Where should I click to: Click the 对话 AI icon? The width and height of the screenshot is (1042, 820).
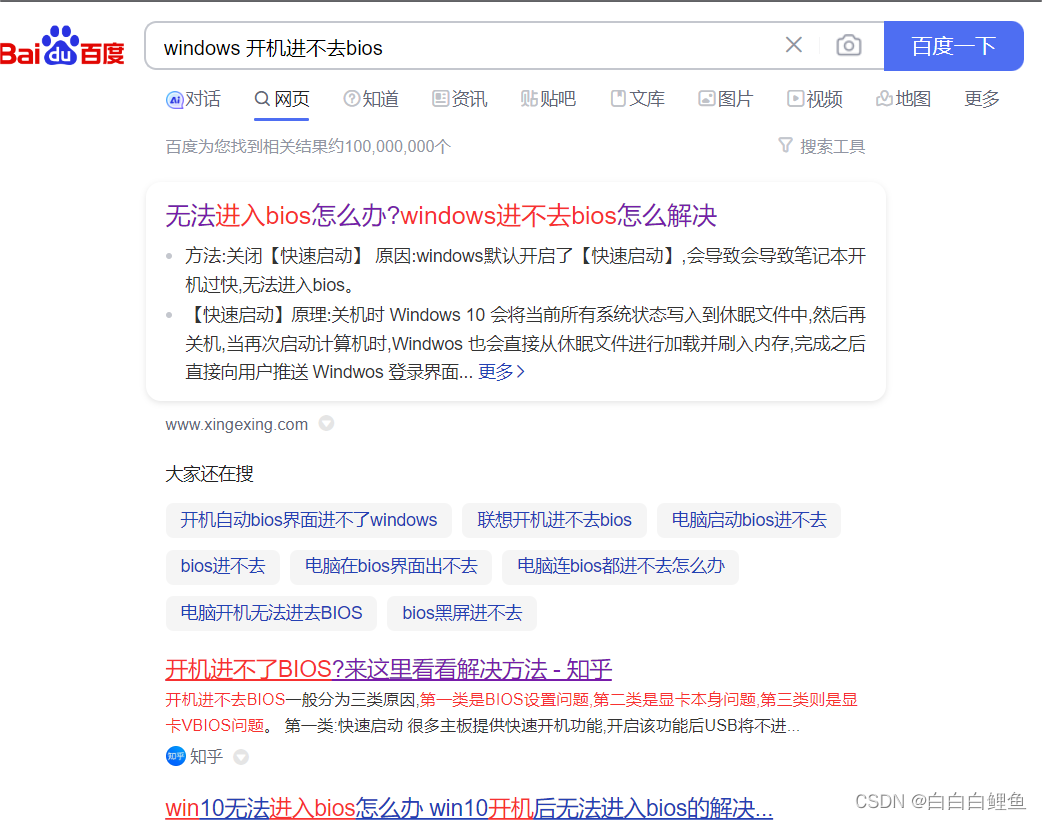pyautogui.click(x=174, y=100)
